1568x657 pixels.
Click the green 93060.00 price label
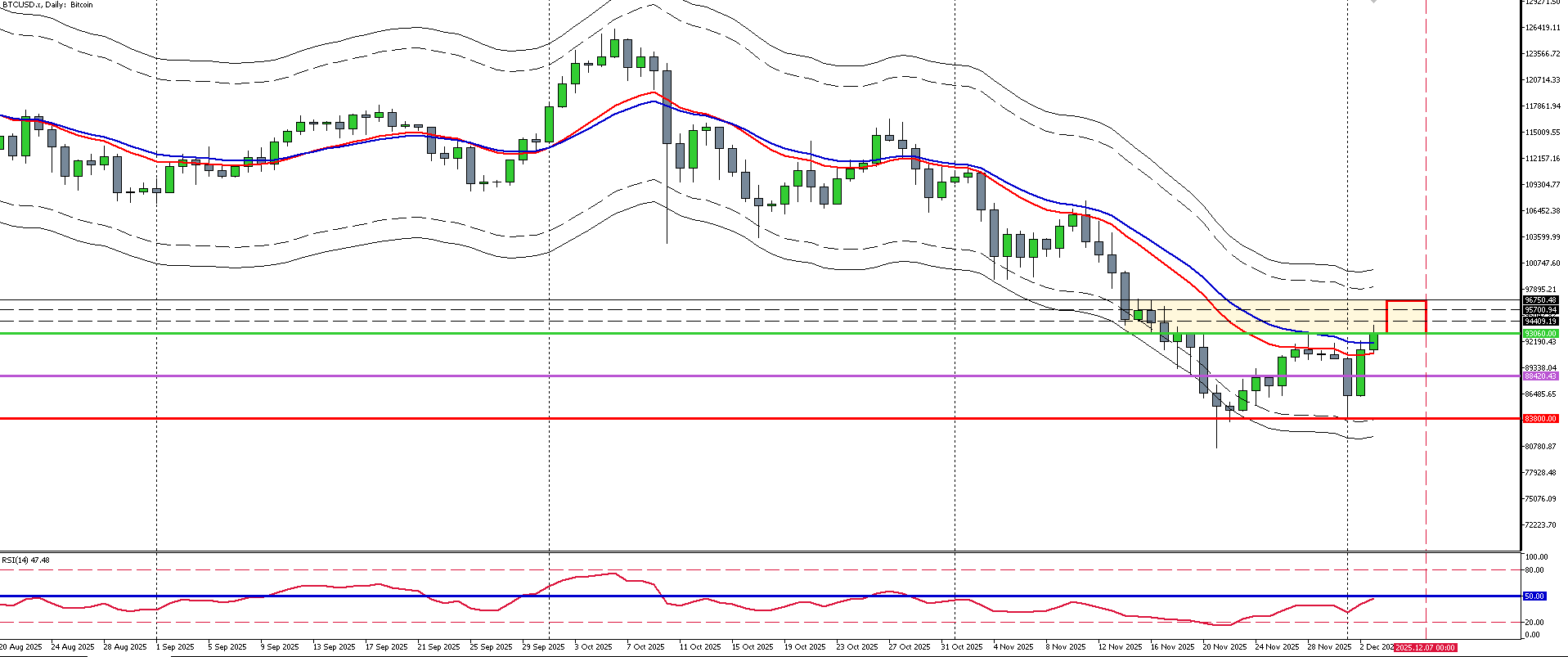coord(1540,334)
